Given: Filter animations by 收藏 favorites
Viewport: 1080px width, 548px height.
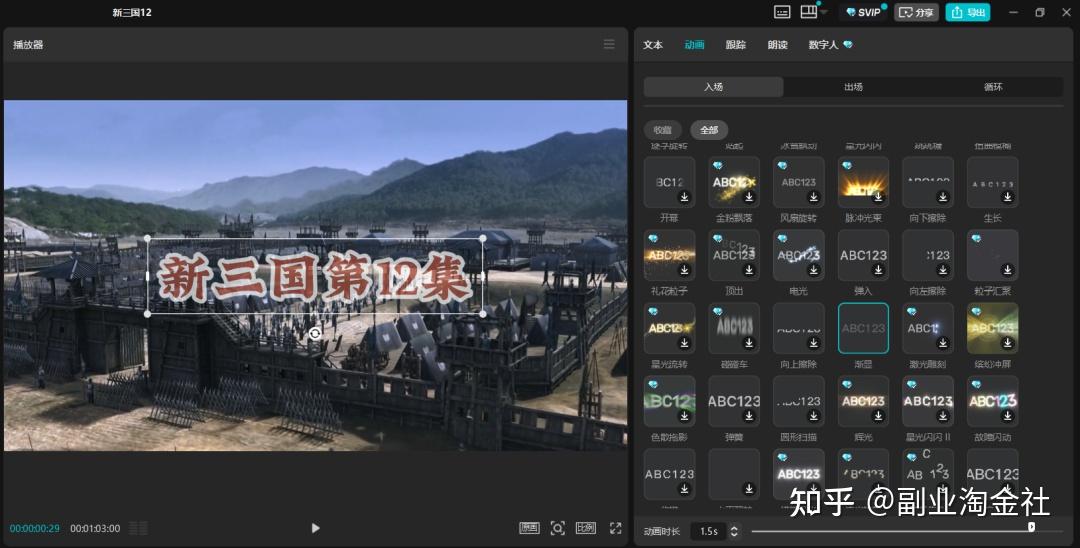Looking at the screenshot, I should 663,129.
